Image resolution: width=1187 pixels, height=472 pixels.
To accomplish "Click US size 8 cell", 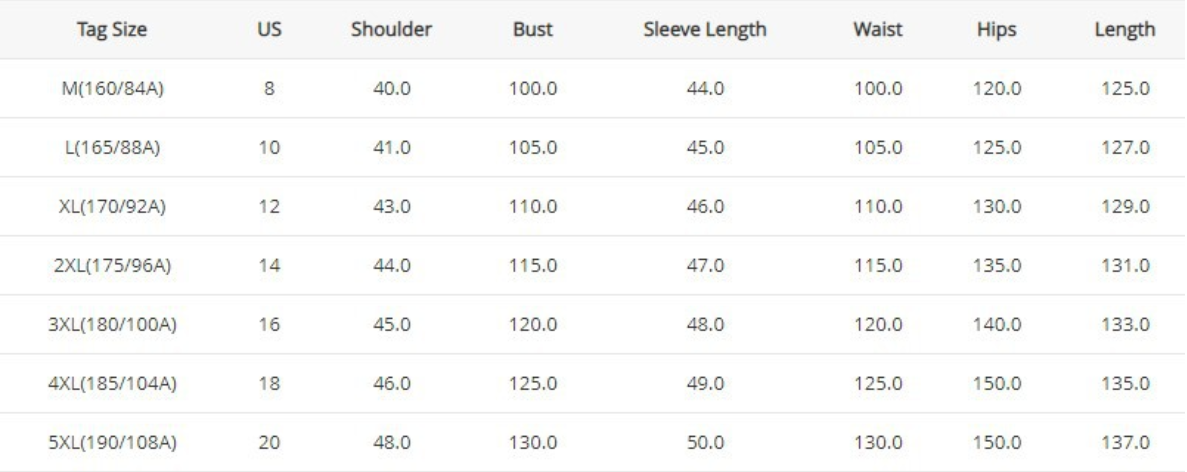I will click(x=268, y=89).
